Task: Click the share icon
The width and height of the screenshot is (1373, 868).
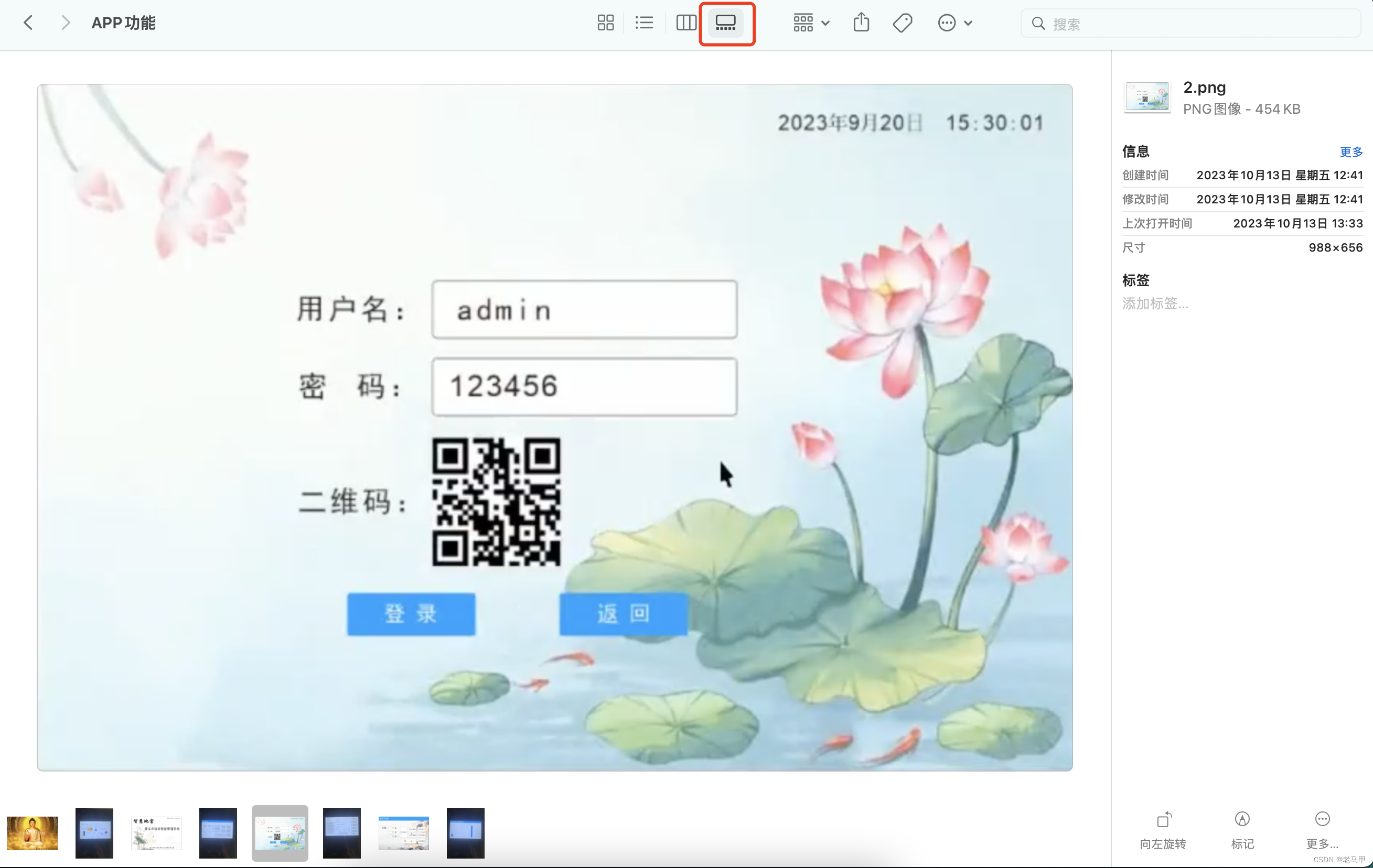Action: click(861, 23)
